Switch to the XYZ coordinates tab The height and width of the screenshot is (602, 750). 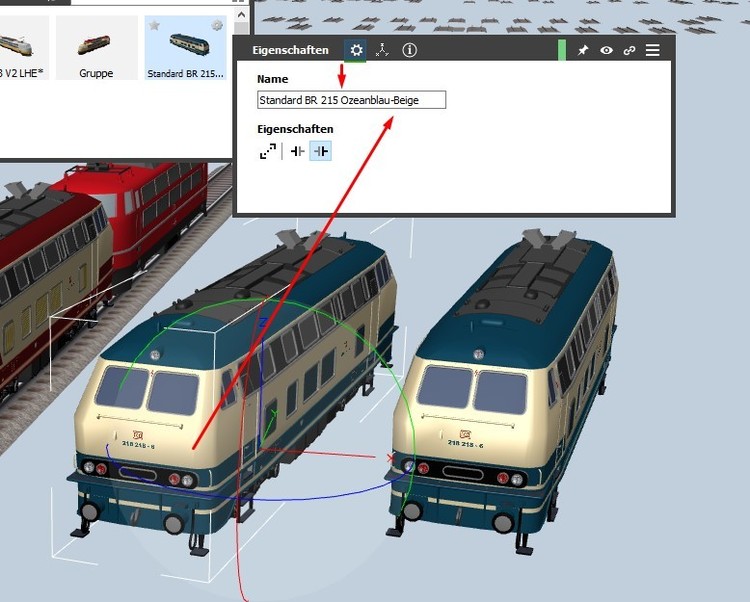[x=382, y=50]
